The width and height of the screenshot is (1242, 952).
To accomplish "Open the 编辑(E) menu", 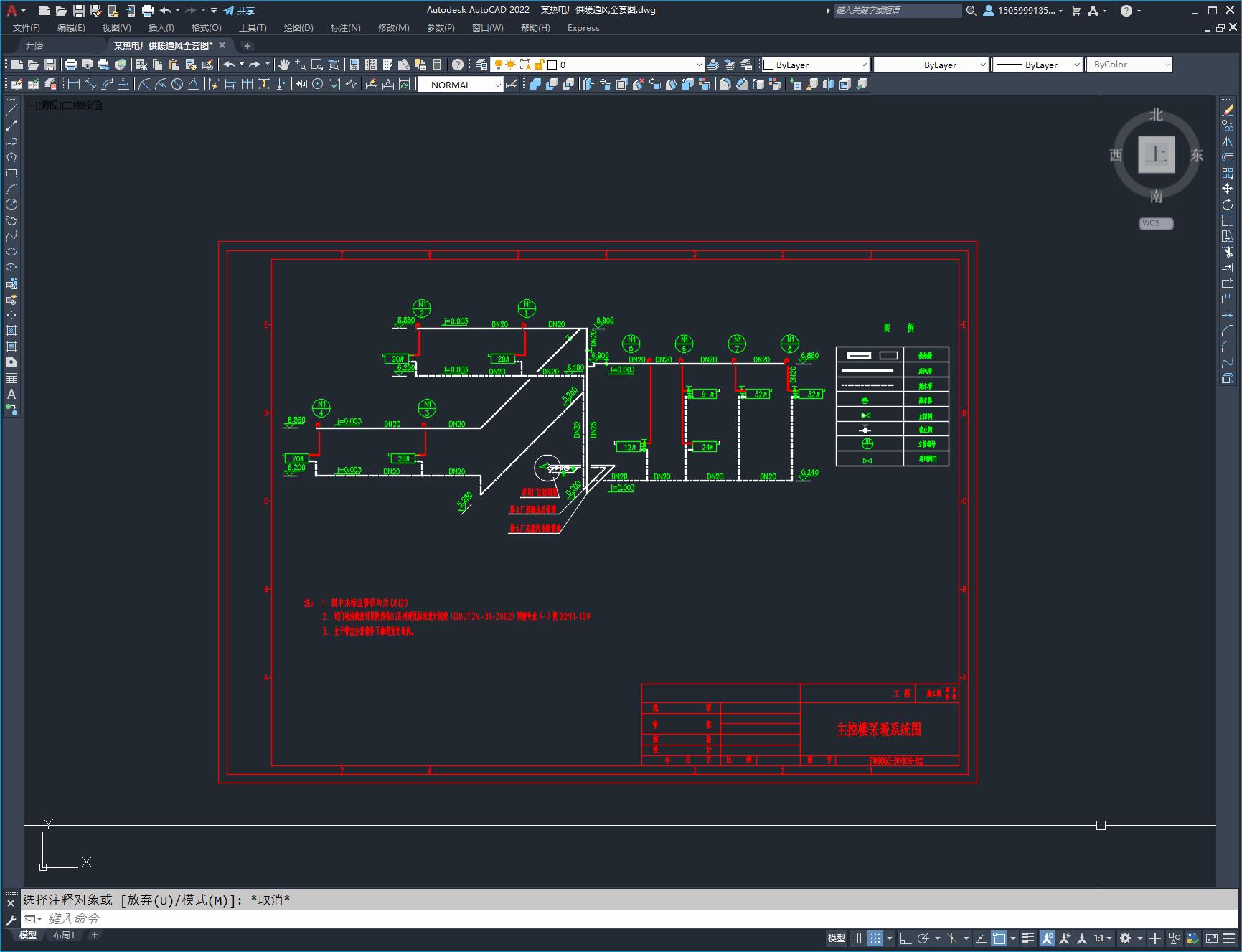I will coord(71,28).
